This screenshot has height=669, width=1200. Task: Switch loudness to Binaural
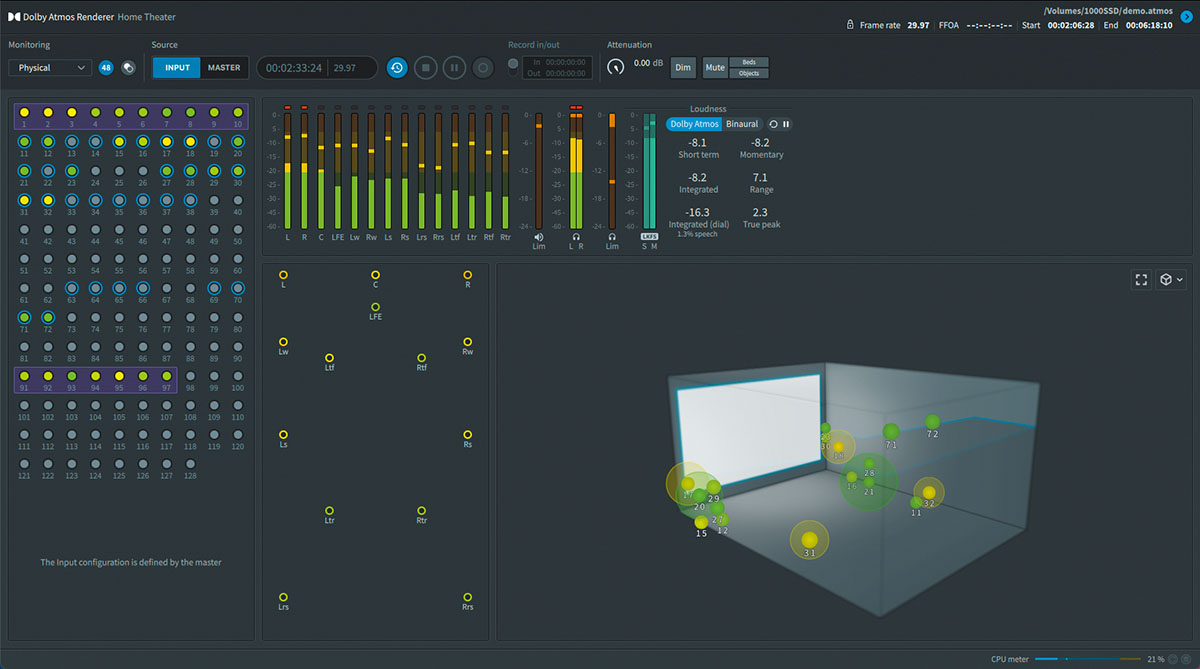[x=742, y=124]
